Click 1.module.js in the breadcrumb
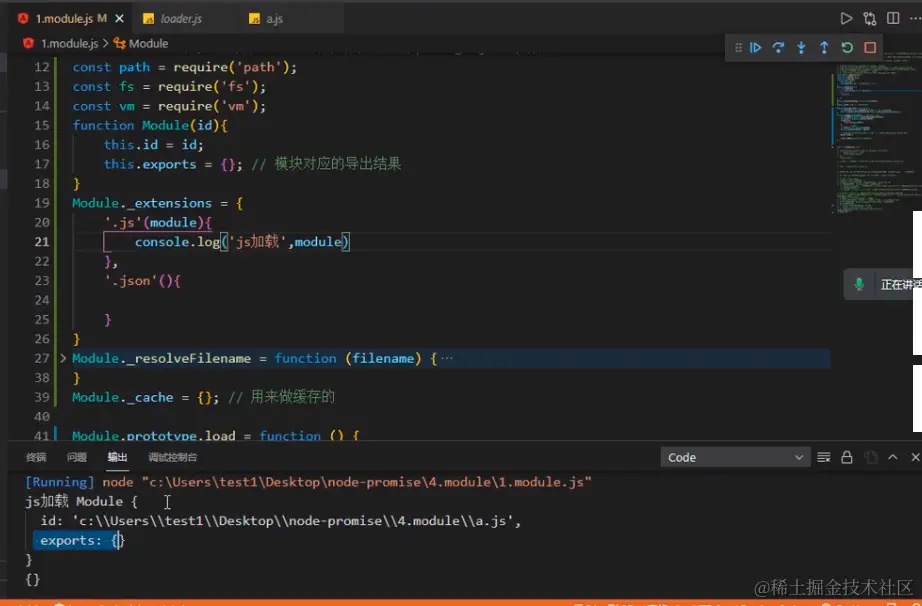This screenshot has height=606, width=922. (69, 43)
